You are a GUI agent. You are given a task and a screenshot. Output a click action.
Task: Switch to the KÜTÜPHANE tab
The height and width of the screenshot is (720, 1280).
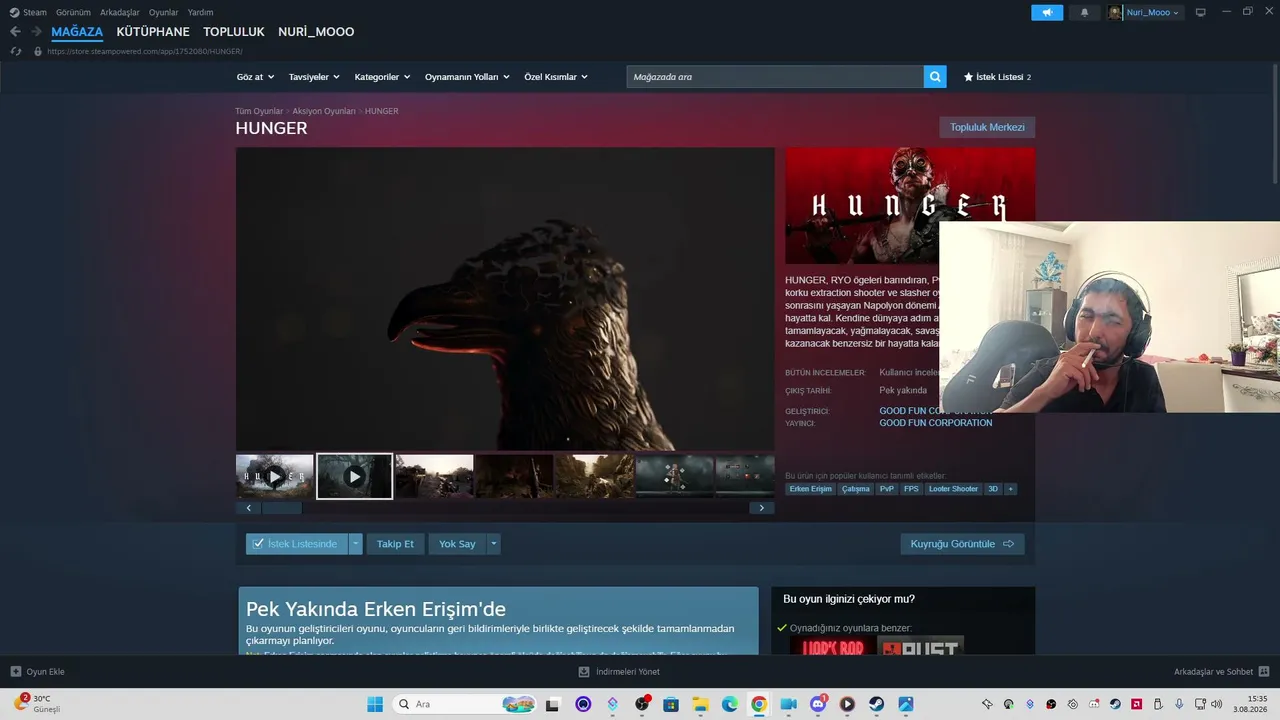[153, 32]
